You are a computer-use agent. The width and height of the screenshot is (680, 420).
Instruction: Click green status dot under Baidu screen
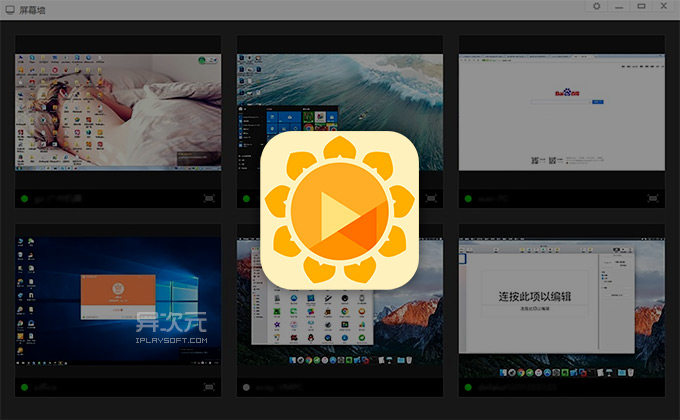[468, 198]
